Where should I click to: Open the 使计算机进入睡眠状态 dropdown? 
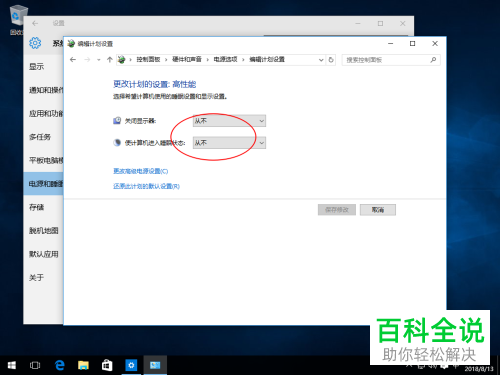(229, 143)
